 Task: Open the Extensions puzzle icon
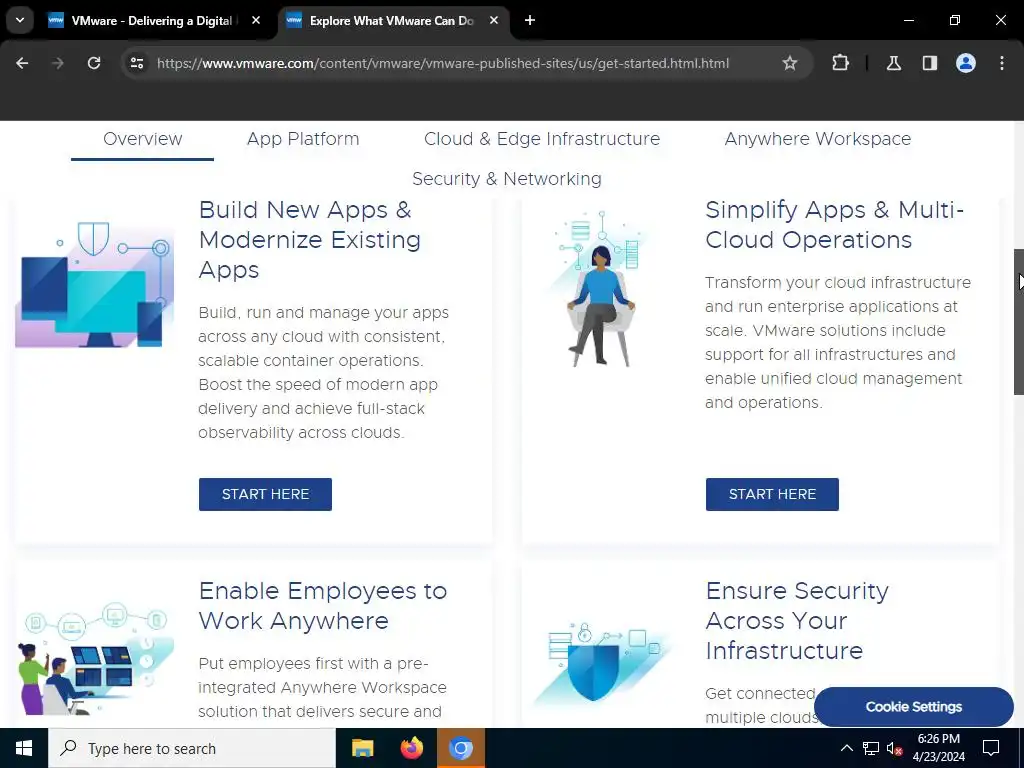click(x=840, y=63)
